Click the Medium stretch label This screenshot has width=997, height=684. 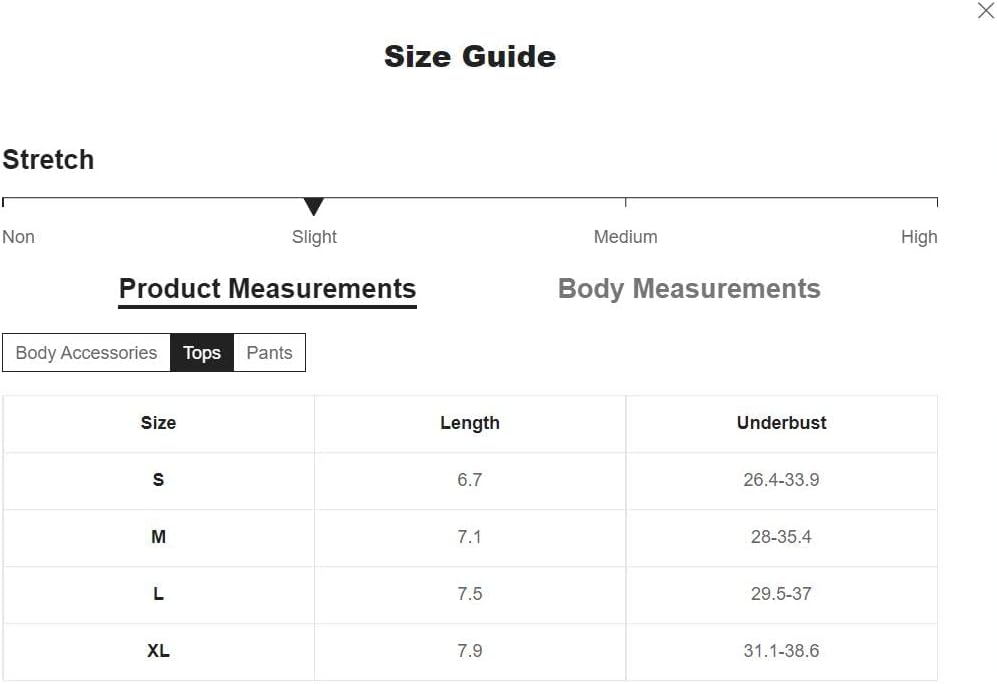pyautogui.click(x=625, y=237)
